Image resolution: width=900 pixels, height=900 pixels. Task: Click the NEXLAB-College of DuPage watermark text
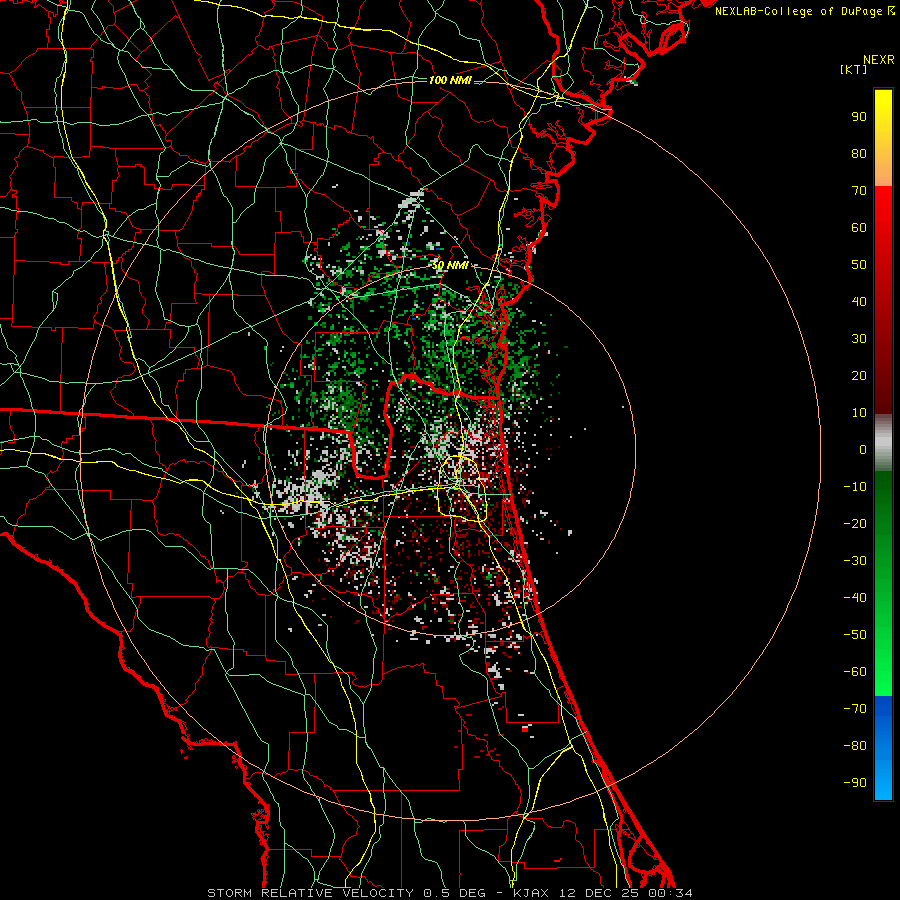pos(804,11)
